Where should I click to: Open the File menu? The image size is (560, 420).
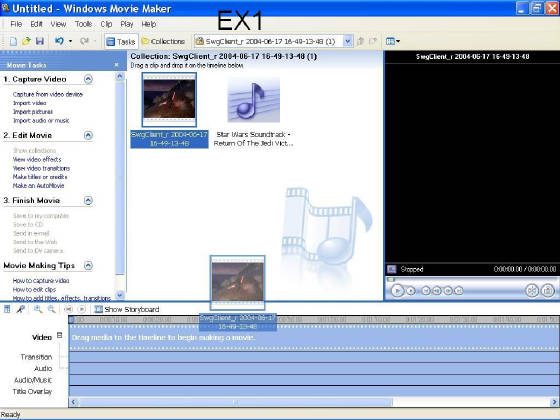(16, 24)
